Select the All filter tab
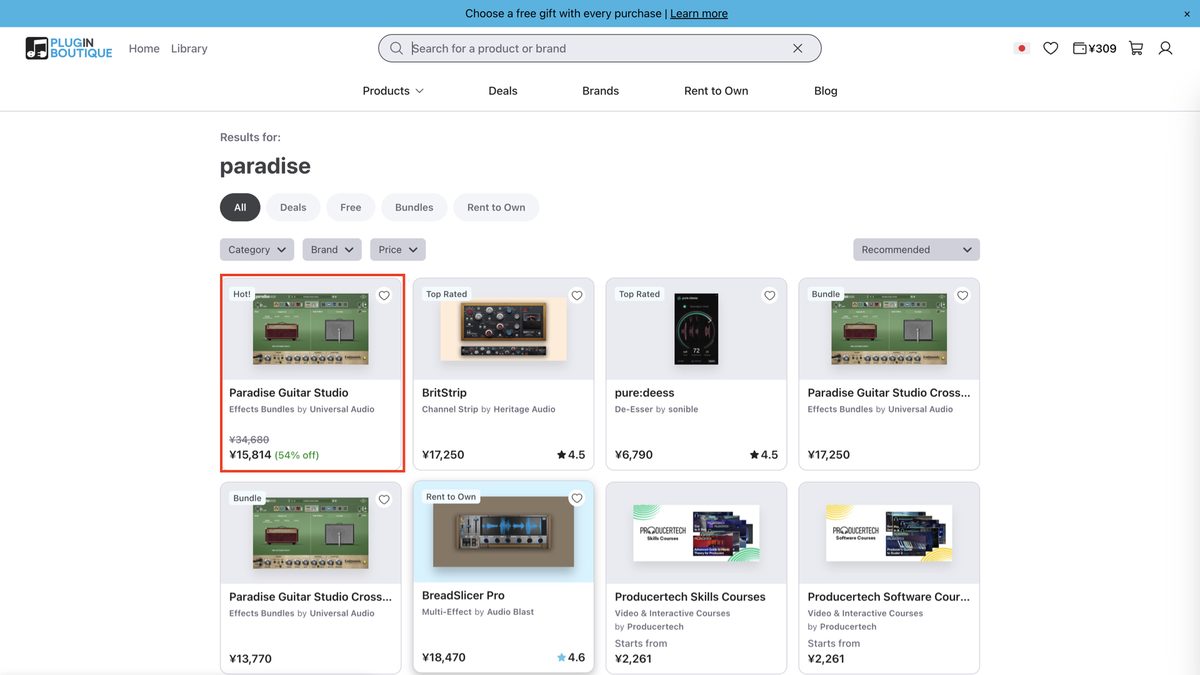1200x675 pixels. [x=240, y=207]
